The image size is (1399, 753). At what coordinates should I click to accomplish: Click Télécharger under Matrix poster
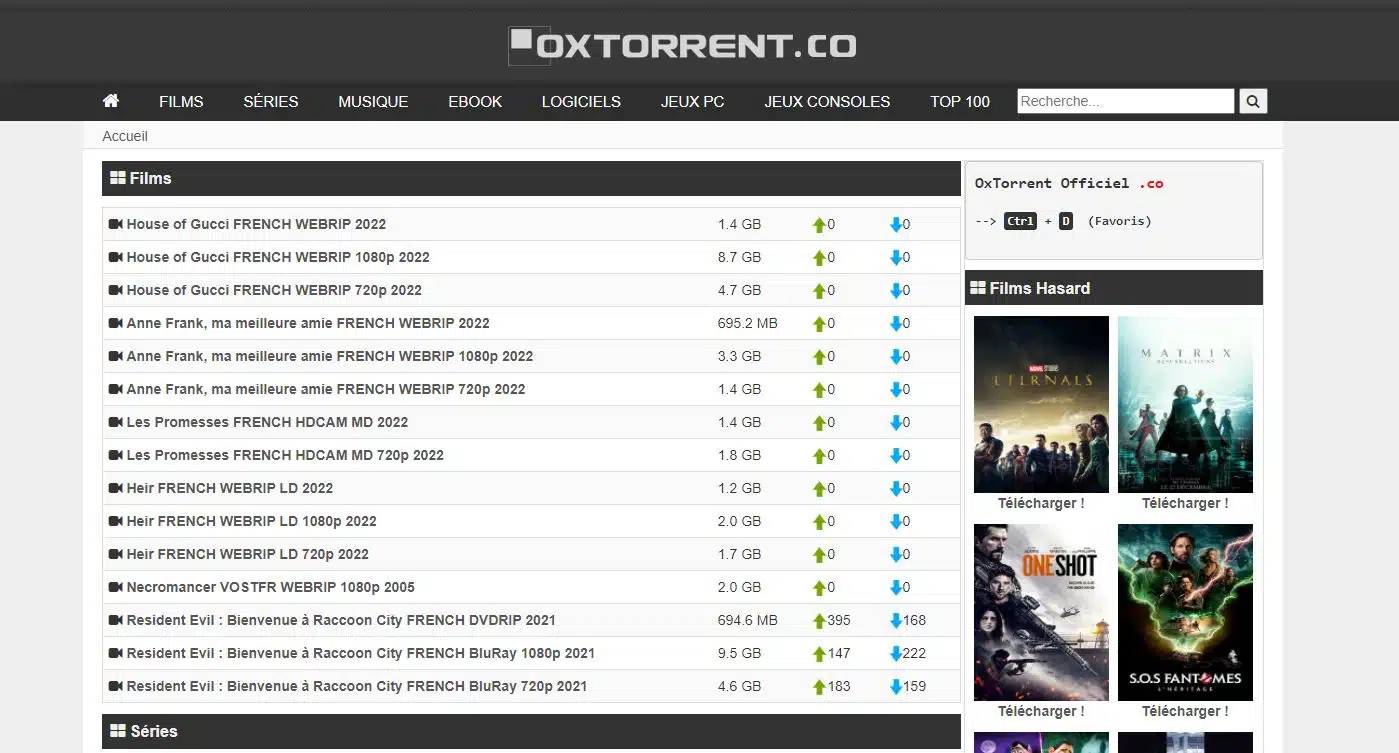coord(1185,503)
